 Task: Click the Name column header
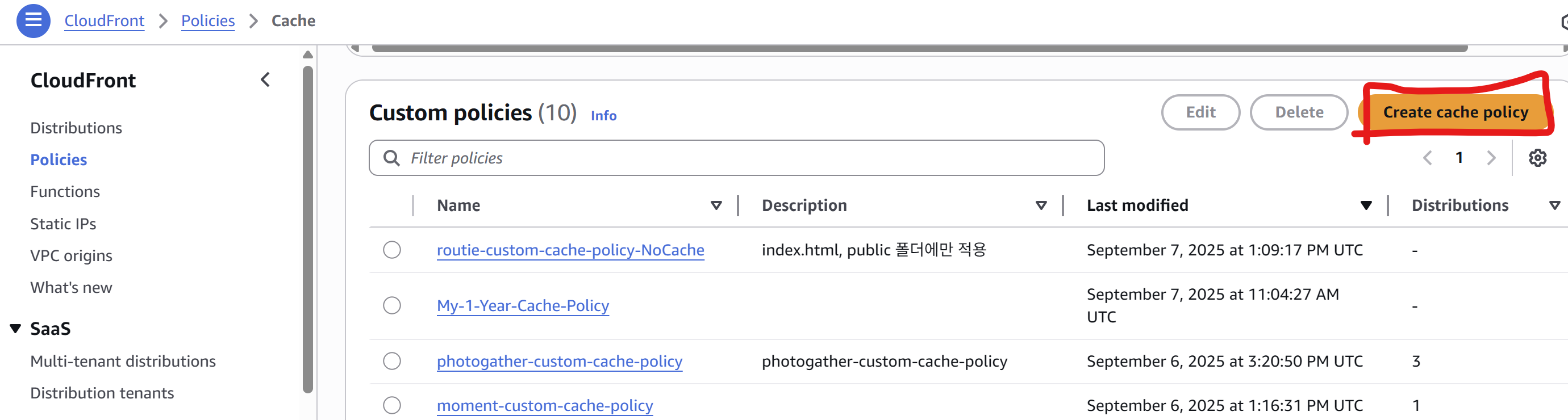point(458,205)
